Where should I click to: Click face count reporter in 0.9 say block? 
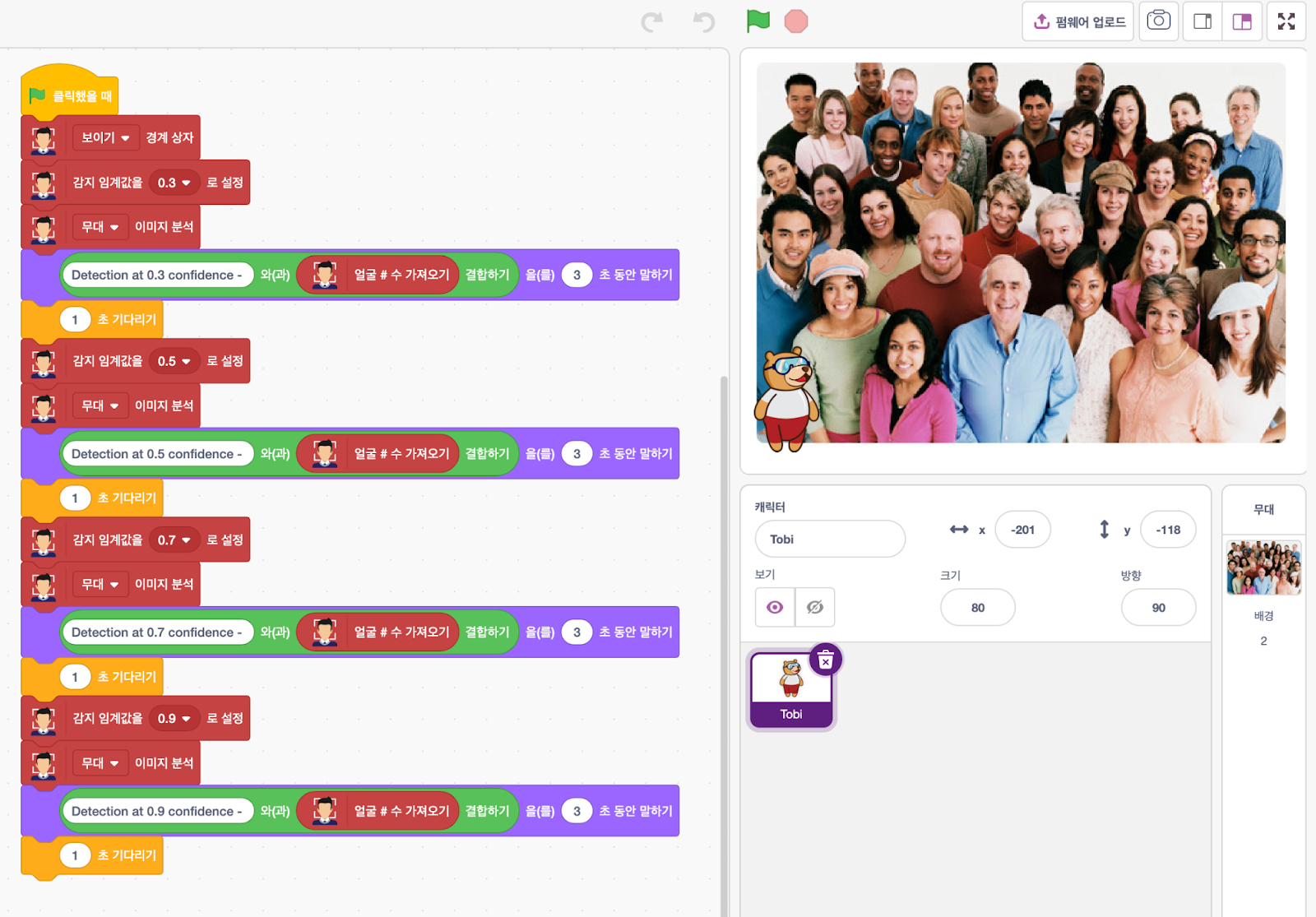[x=378, y=811]
